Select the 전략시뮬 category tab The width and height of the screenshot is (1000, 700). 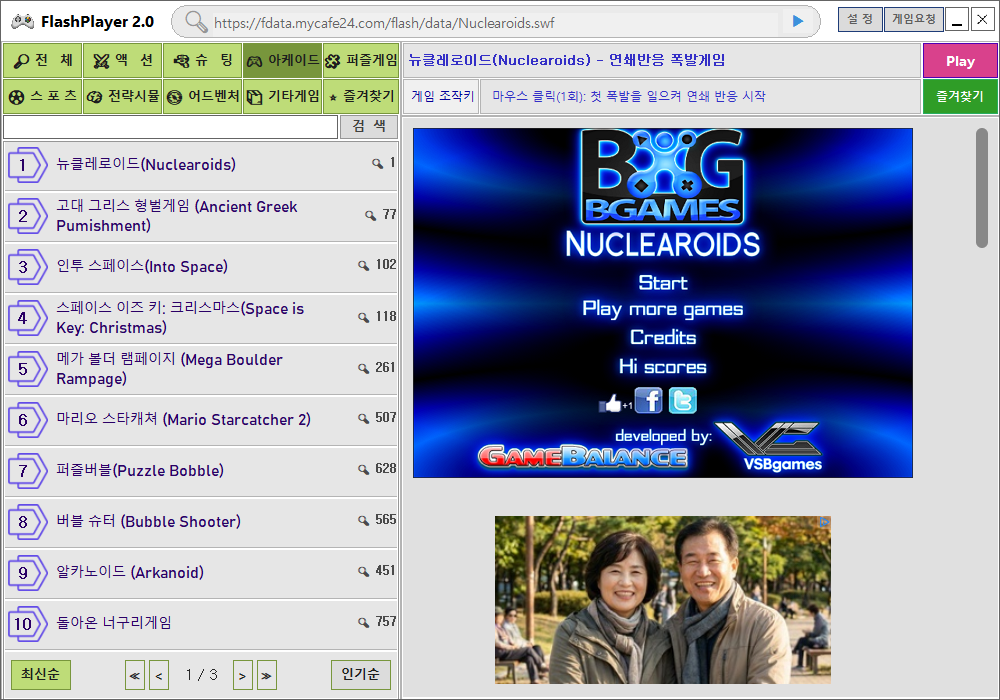(122, 96)
